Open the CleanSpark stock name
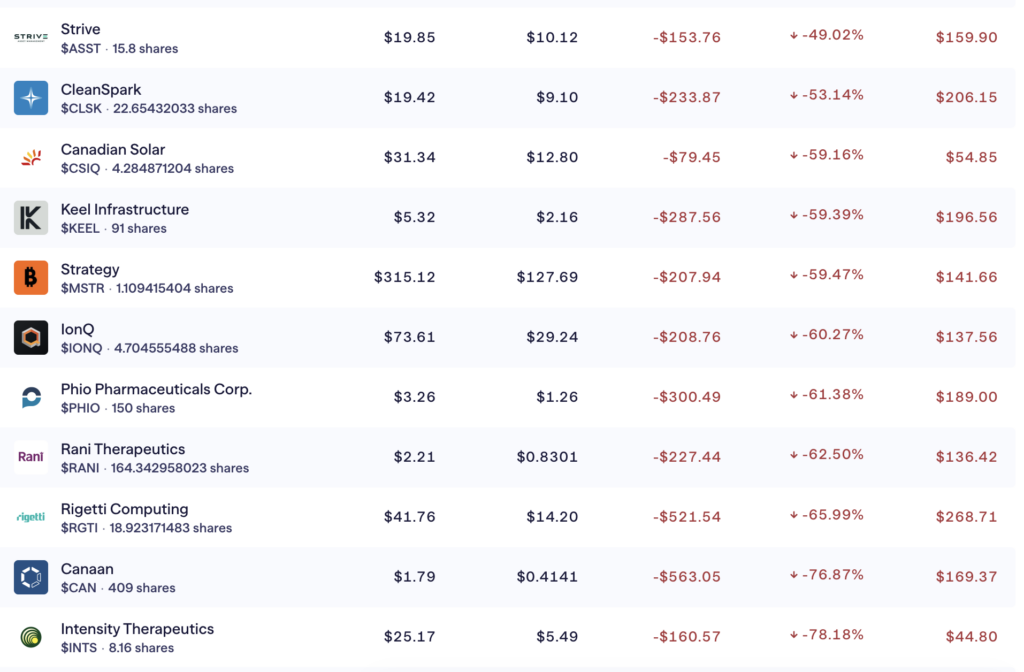This screenshot has height=672, width=1024. [x=101, y=89]
